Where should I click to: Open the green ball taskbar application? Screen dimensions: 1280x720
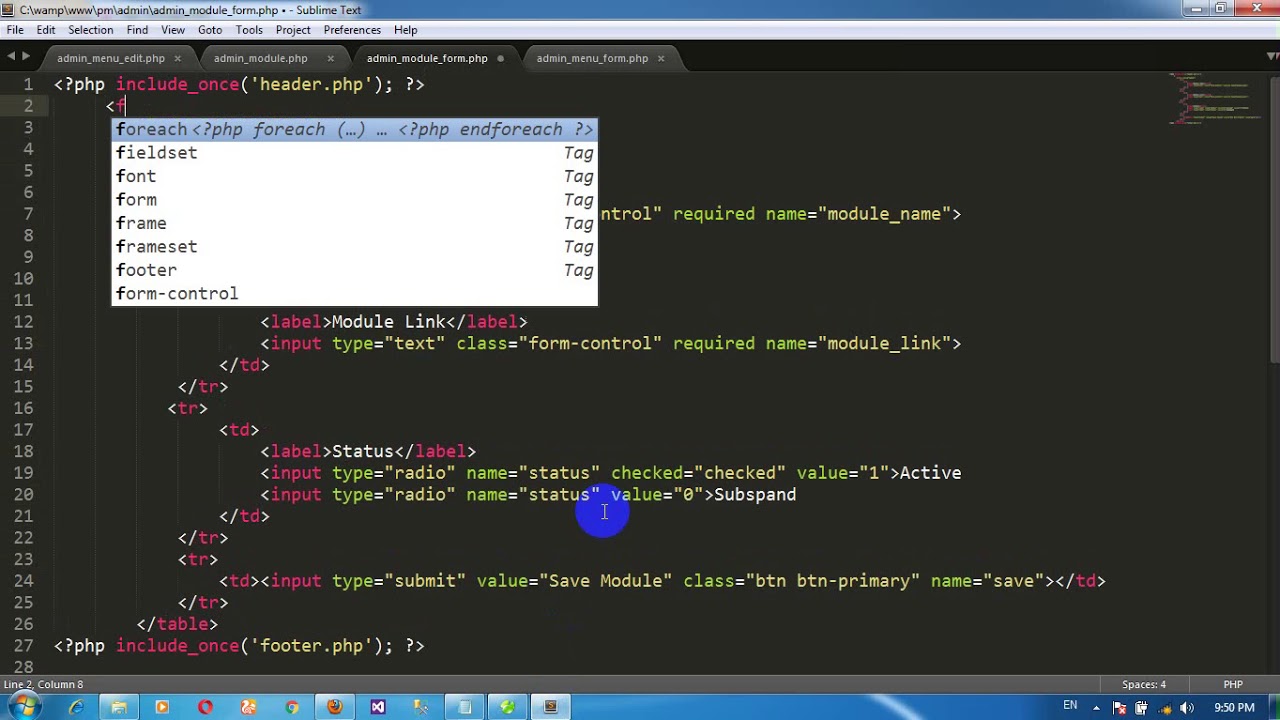point(507,707)
